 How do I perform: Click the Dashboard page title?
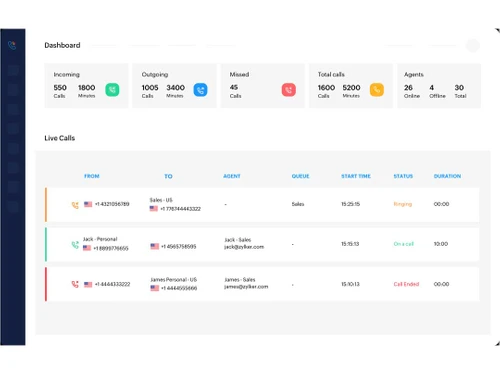tap(62, 45)
